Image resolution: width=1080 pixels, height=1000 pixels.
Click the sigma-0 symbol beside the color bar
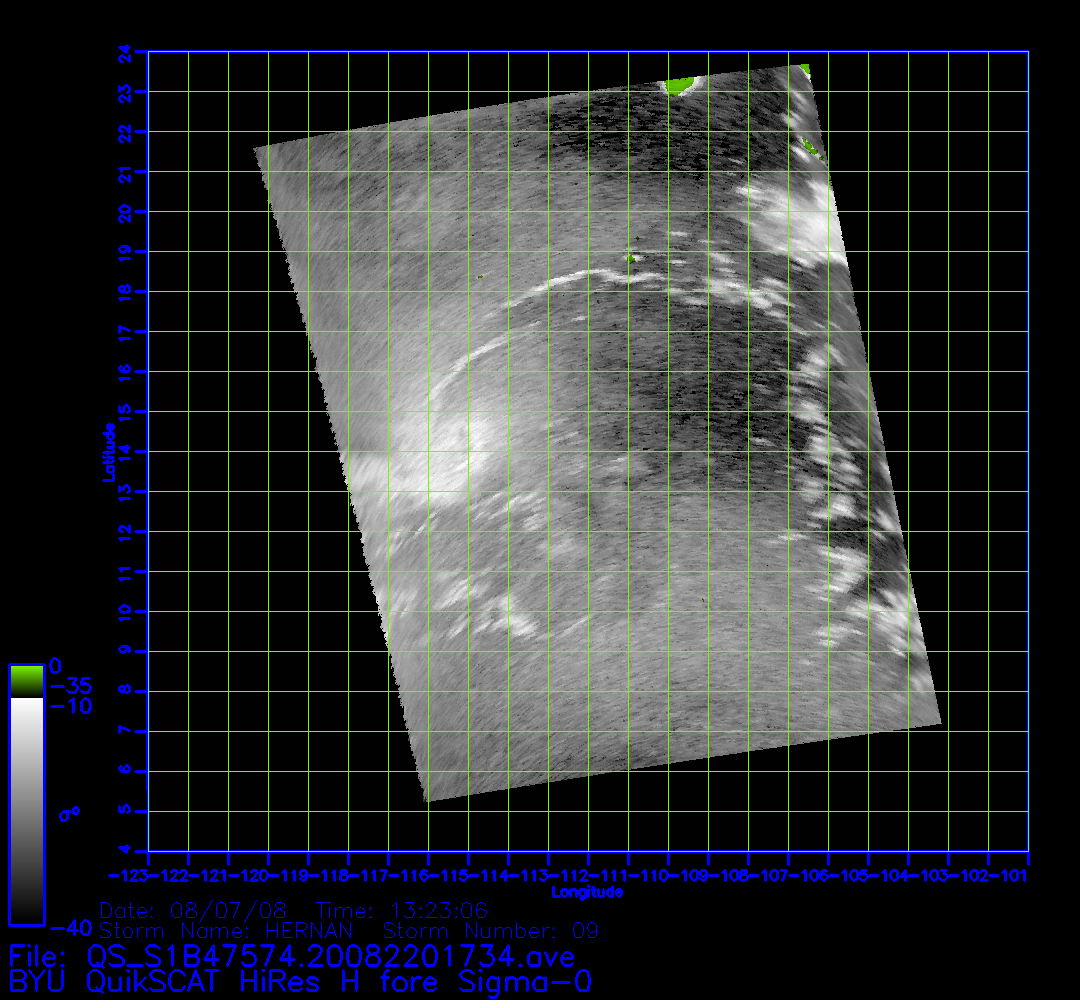point(69,813)
